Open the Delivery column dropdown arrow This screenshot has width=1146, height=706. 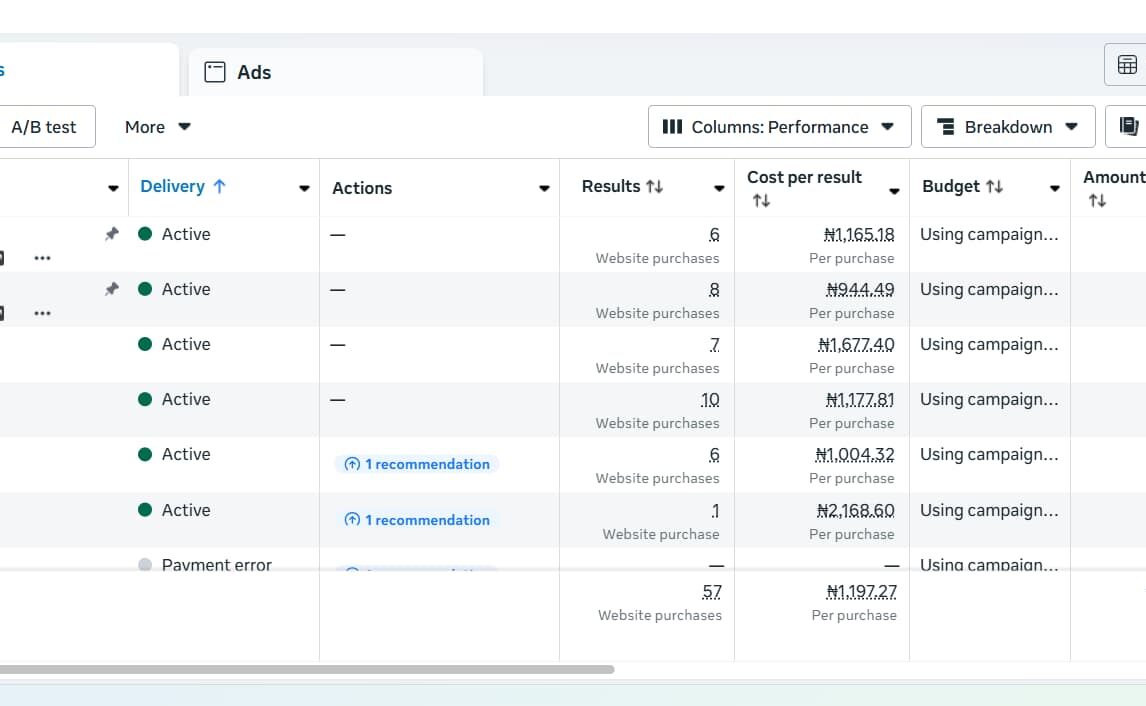(304, 189)
